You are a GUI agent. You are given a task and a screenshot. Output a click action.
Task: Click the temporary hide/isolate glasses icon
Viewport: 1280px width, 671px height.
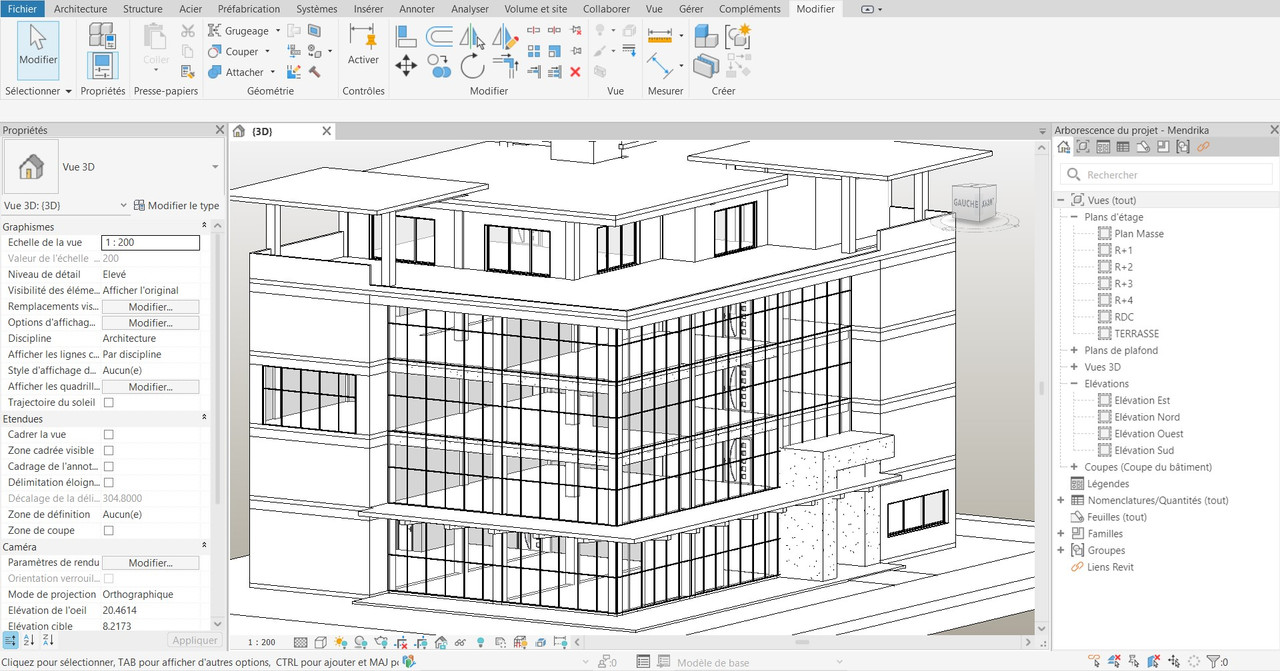point(460,642)
